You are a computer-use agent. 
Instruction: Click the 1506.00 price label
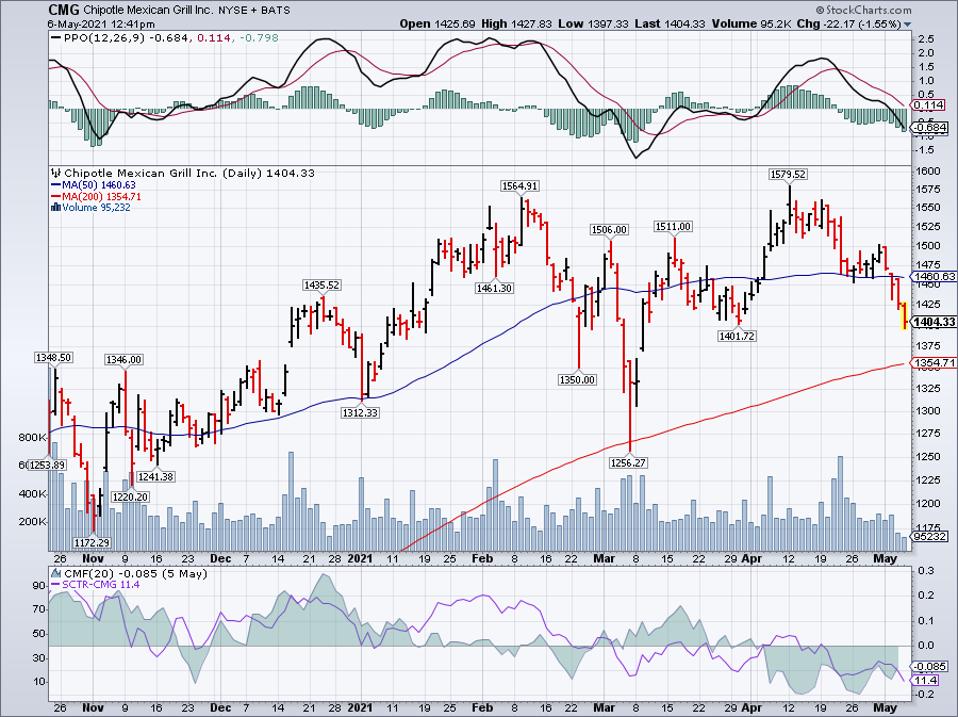(609, 230)
